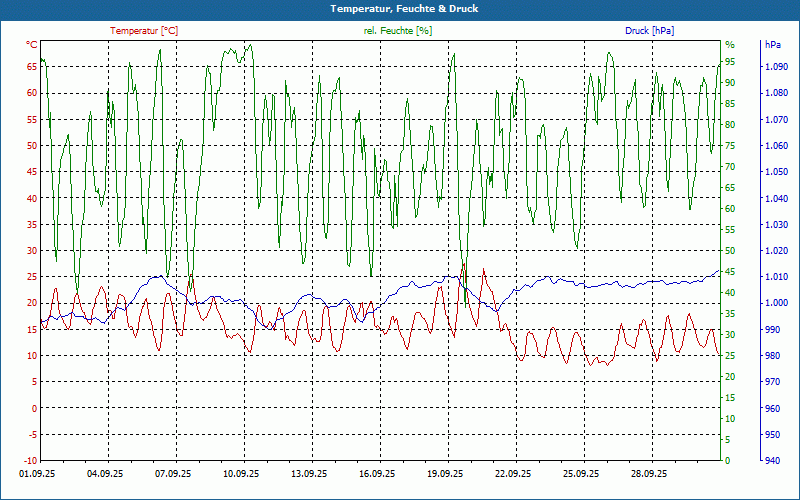800x500 pixels.
Task: Select the 28.09.25 date label
Action: point(649,474)
